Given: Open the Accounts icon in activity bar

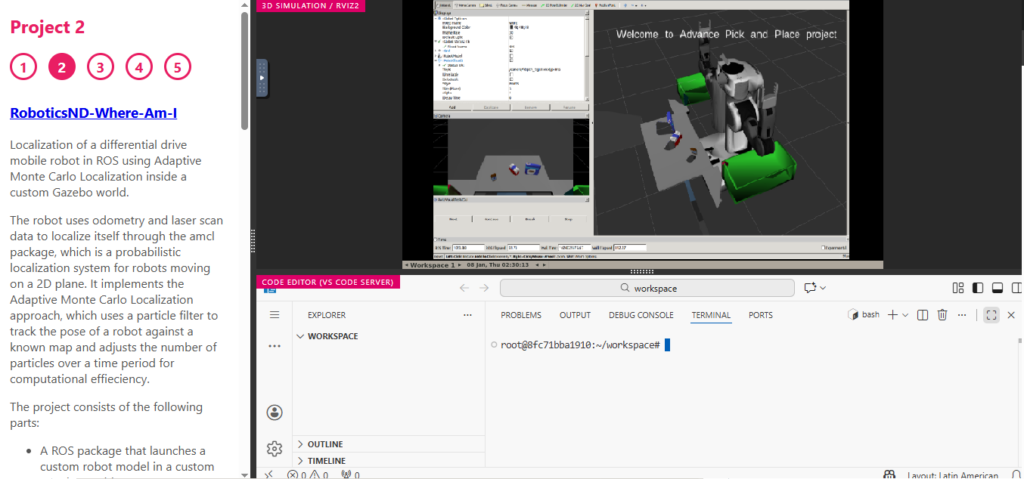Looking at the screenshot, I should (x=275, y=412).
